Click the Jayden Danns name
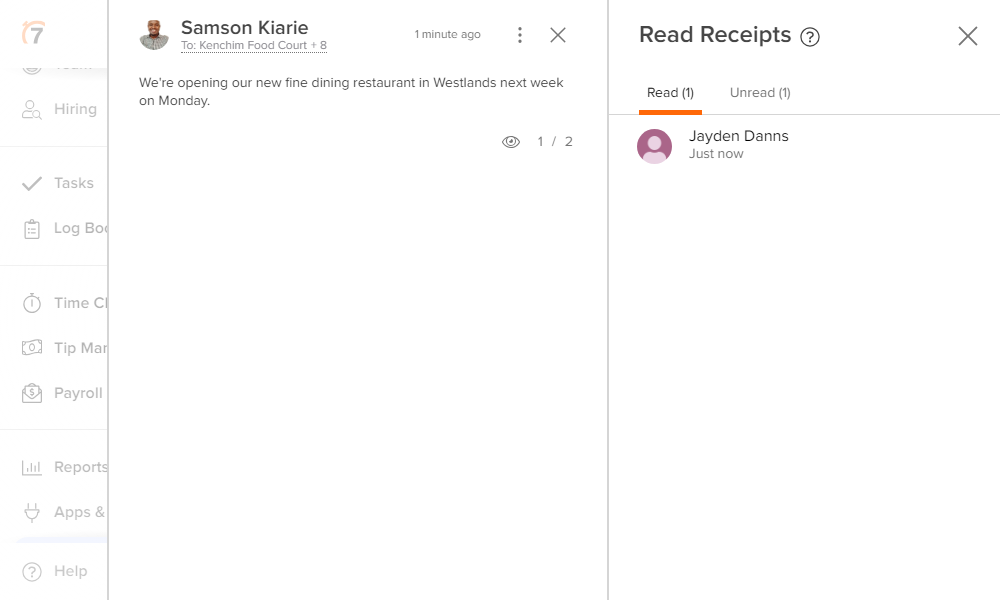 point(739,136)
